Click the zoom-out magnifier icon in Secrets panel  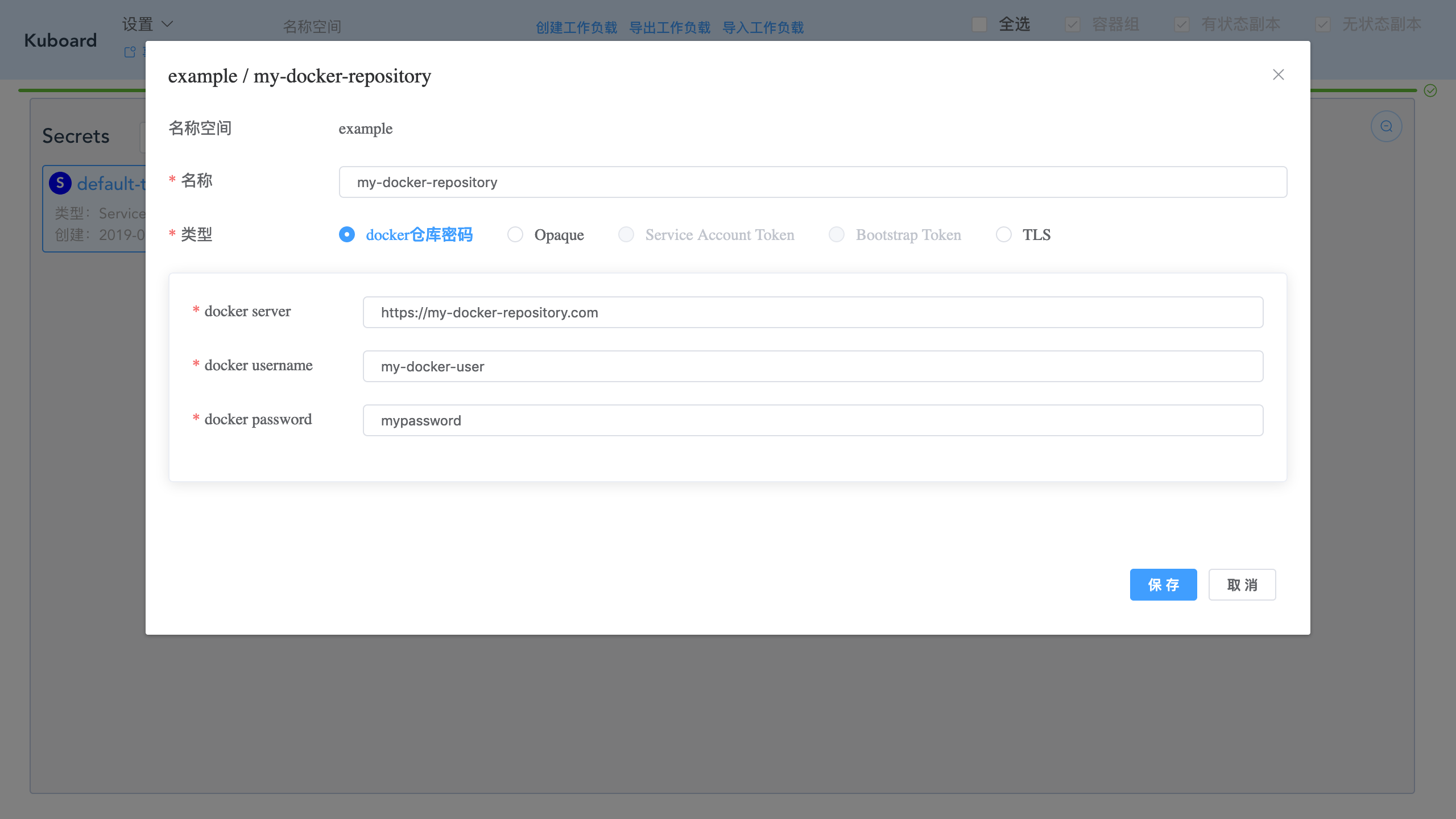[x=1386, y=126]
